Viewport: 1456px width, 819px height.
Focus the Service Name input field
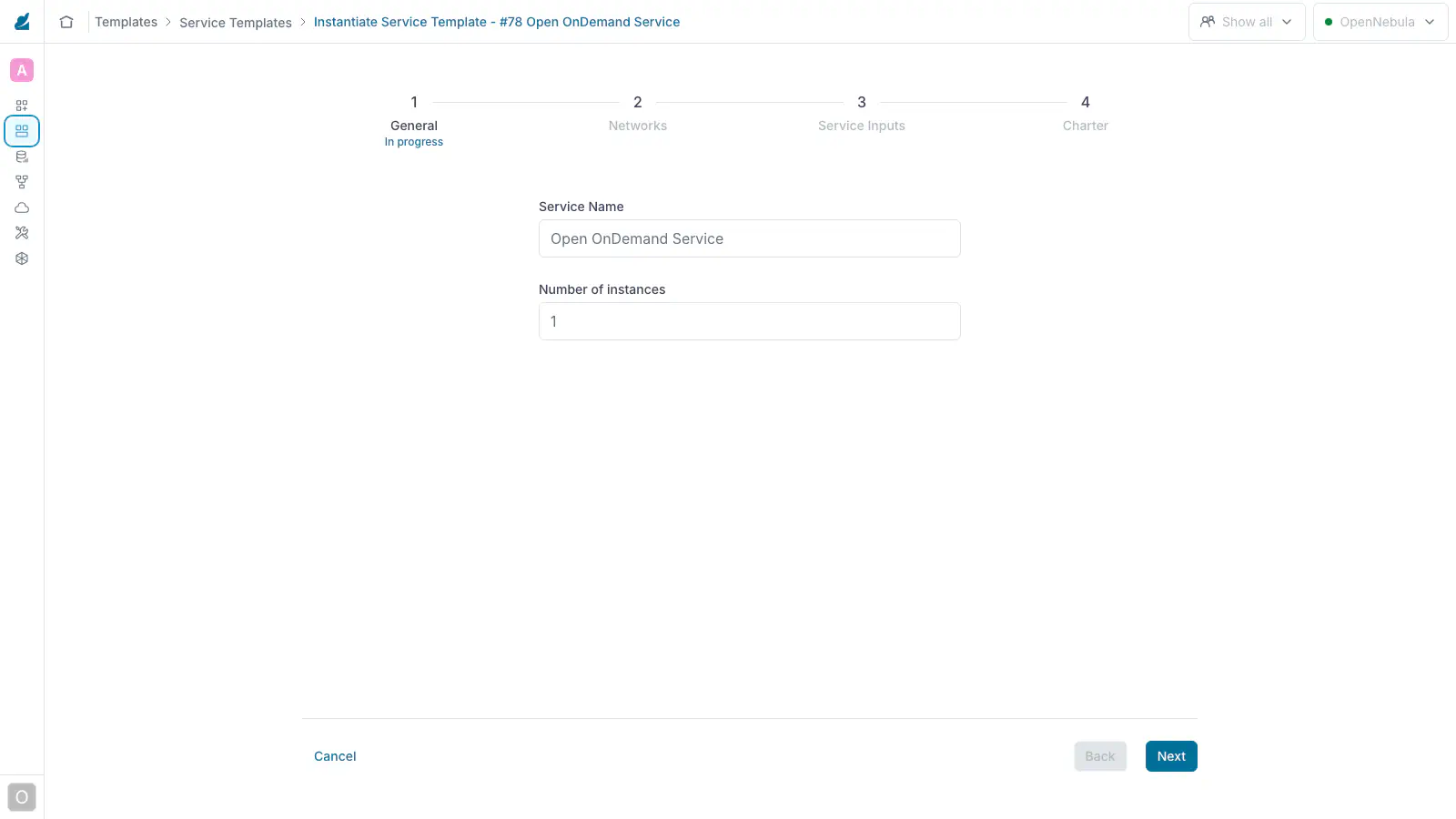pyautogui.click(x=750, y=238)
